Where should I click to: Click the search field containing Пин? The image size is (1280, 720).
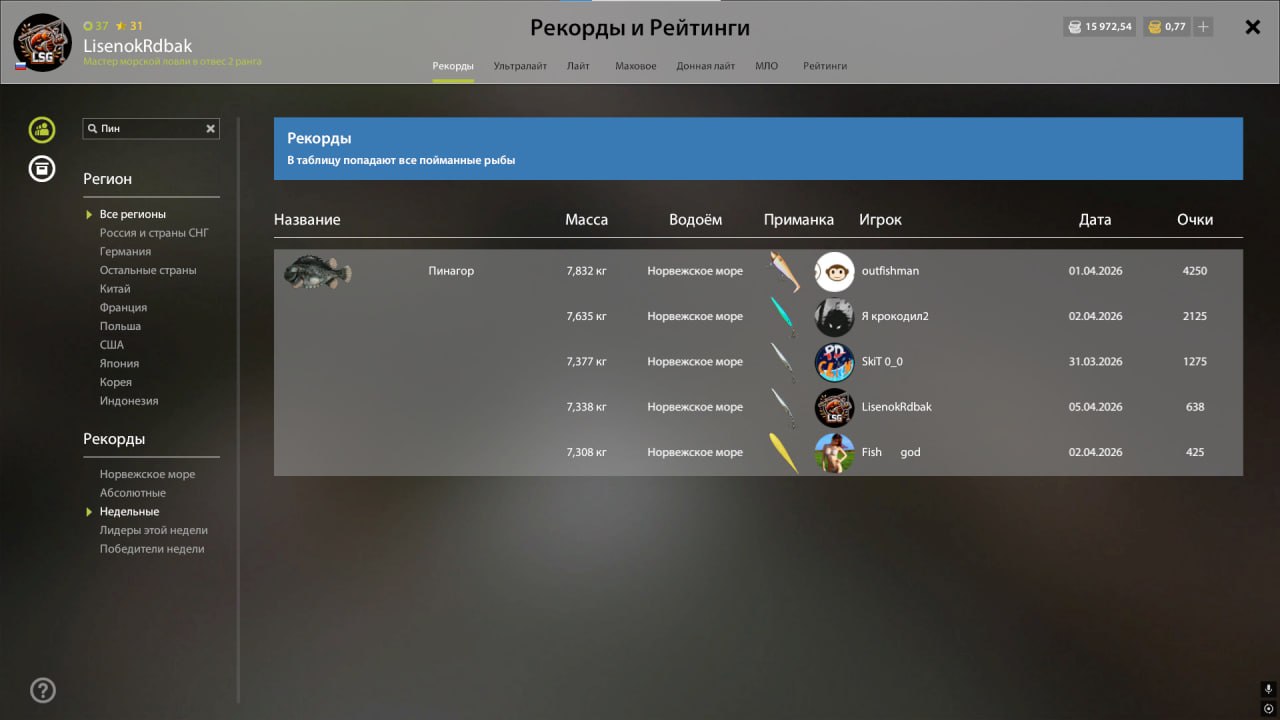tap(148, 129)
